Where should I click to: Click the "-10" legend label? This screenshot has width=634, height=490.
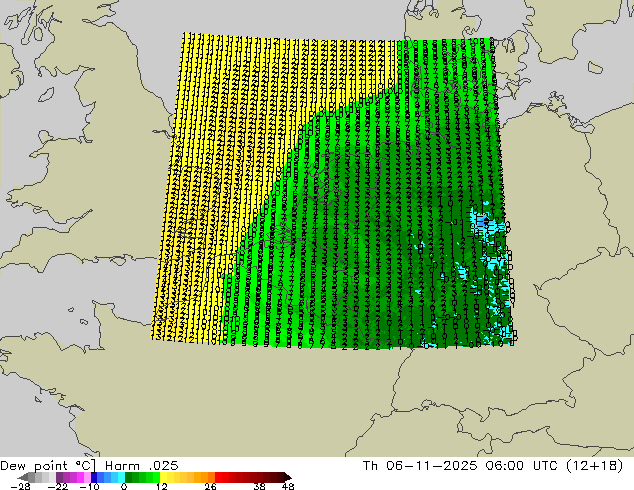[90, 486]
